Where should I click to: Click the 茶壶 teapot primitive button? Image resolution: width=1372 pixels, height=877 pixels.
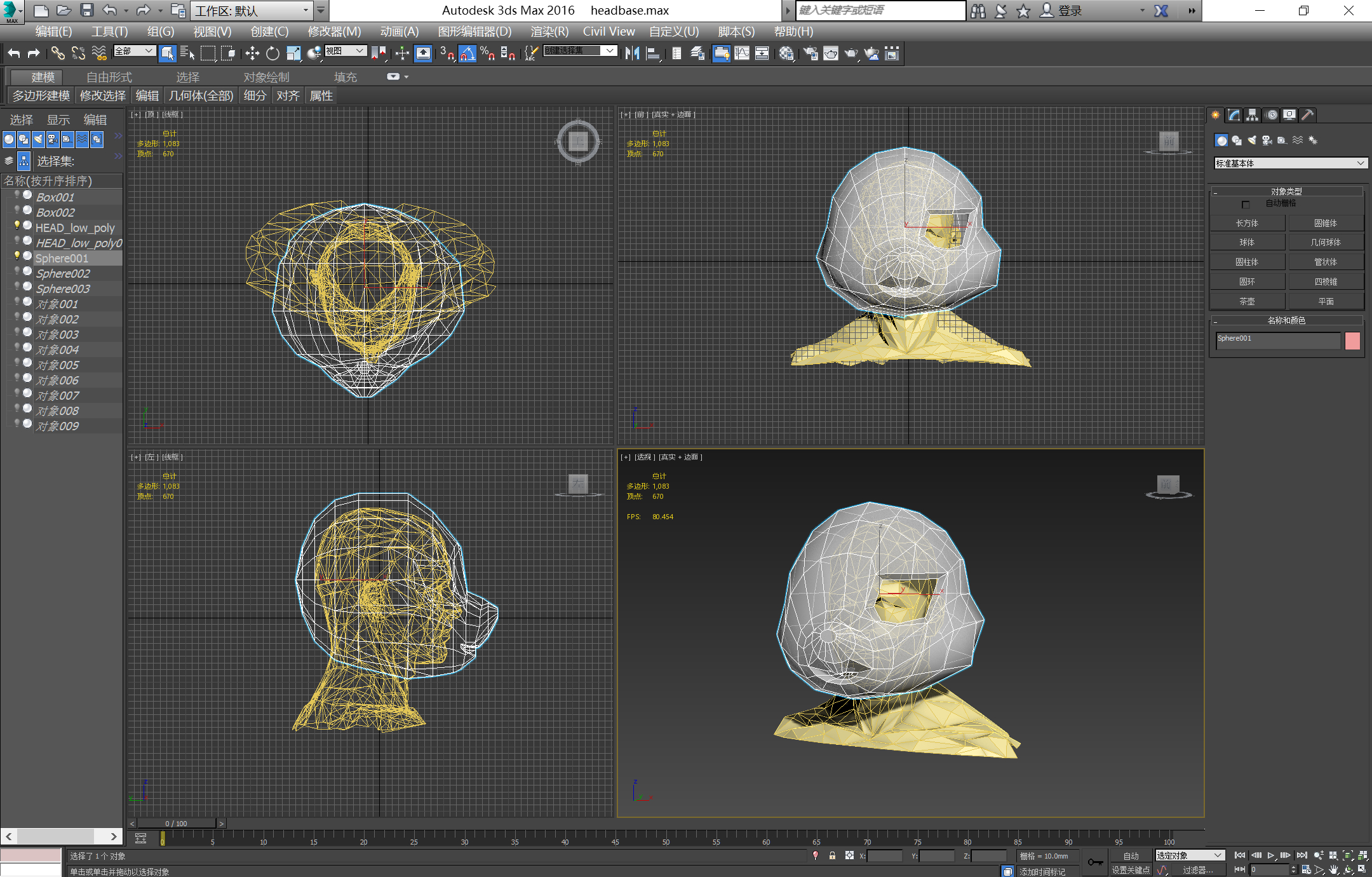[1247, 301]
